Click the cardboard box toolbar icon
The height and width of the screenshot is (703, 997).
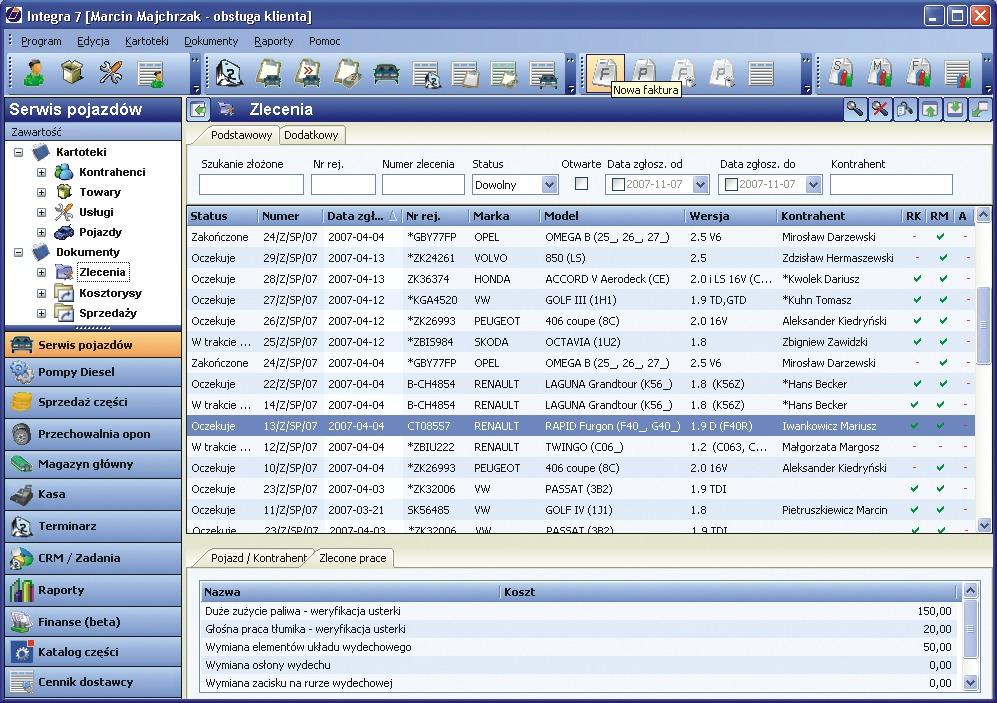pos(72,73)
